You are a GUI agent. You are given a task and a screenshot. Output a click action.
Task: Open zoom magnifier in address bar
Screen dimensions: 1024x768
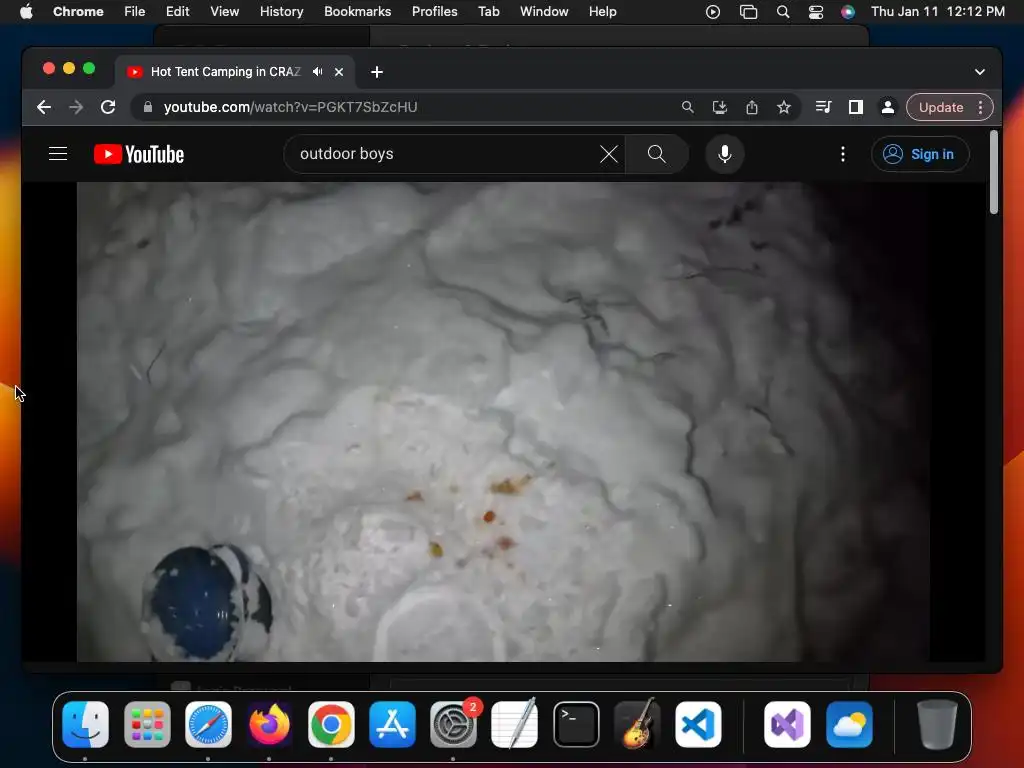click(687, 107)
